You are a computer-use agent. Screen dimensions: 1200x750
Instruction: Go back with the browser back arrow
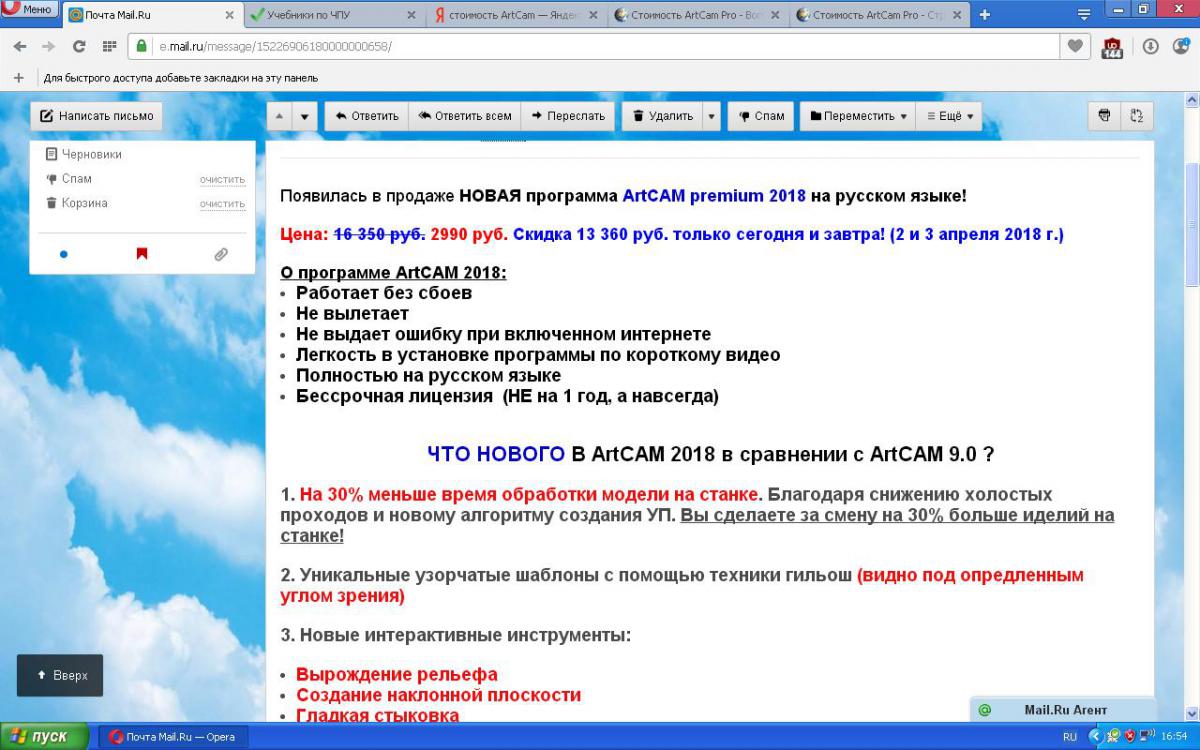[19, 46]
